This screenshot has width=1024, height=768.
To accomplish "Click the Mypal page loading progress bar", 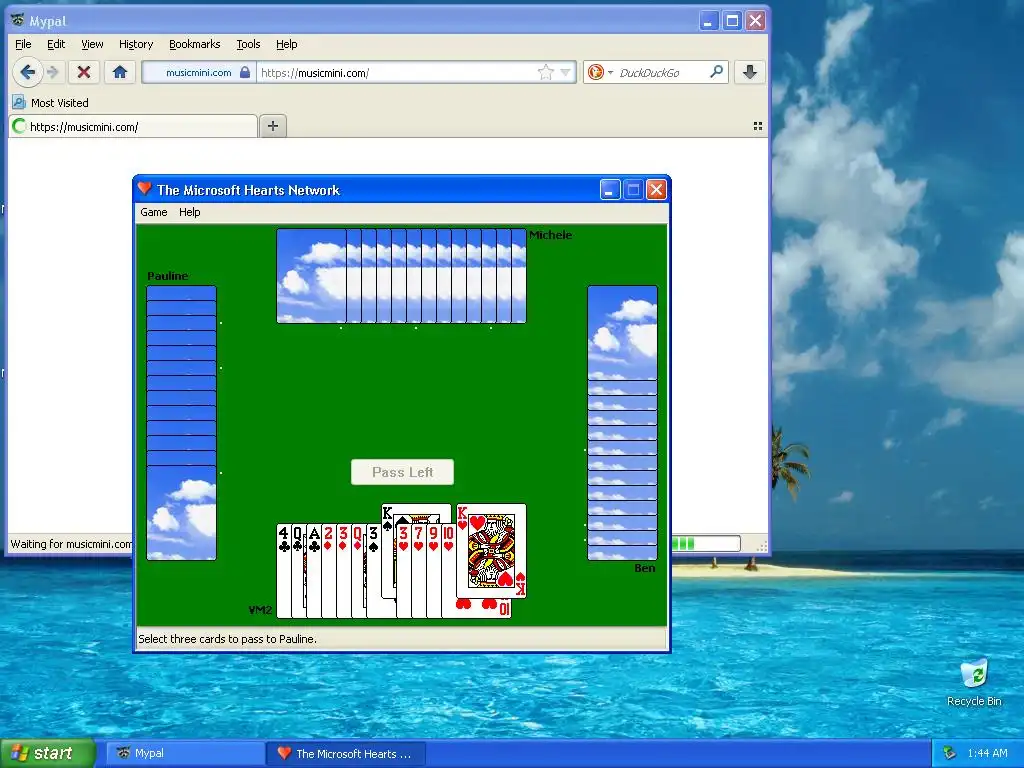I will coord(706,543).
